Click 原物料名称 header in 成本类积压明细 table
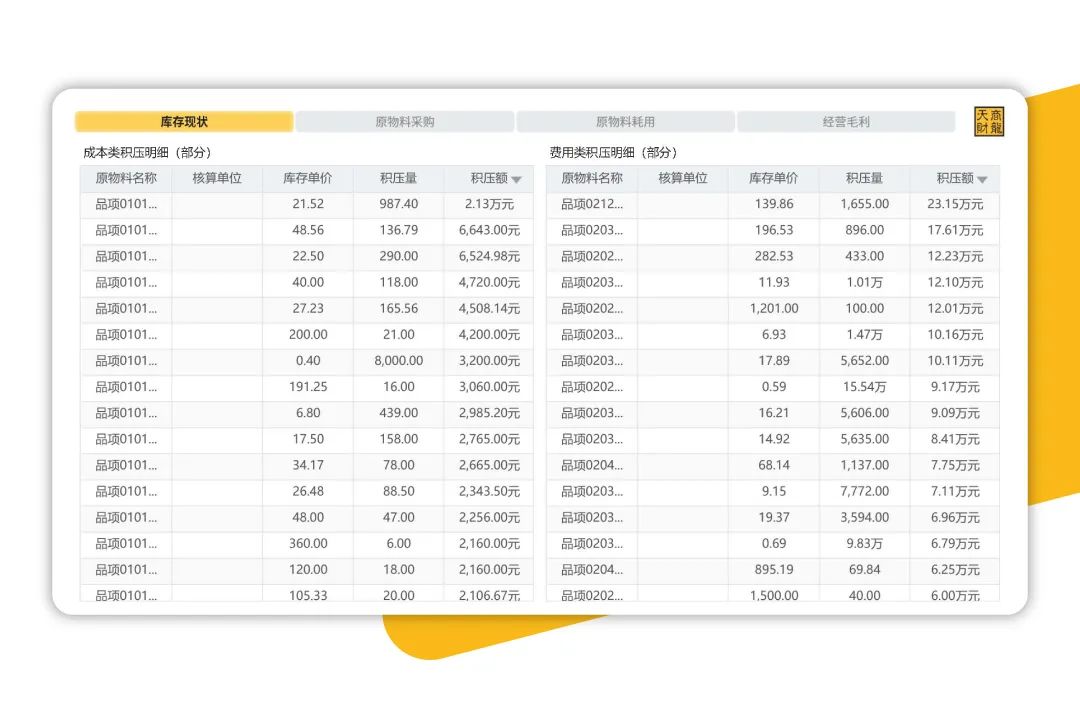Image resolution: width=1080 pixels, height=716 pixels. pyautogui.click(x=126, y=179)
